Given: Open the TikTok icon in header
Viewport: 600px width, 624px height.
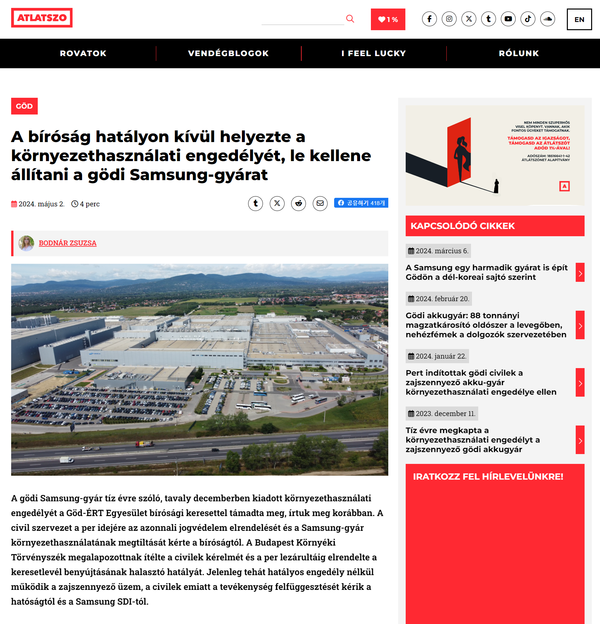Looking at the screenshot, I should click(528, 19).
